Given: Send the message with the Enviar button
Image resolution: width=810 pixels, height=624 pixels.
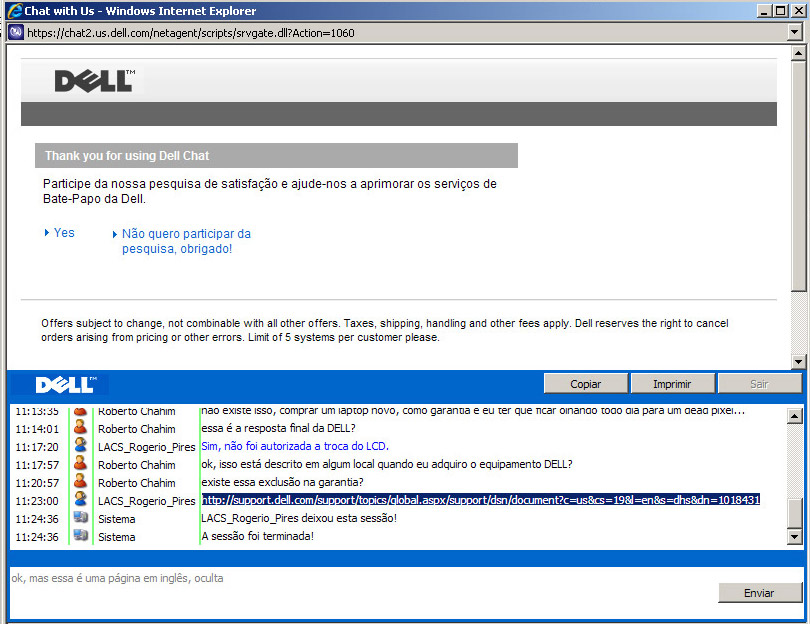Looking at the screenshot, I should (759, 593).
